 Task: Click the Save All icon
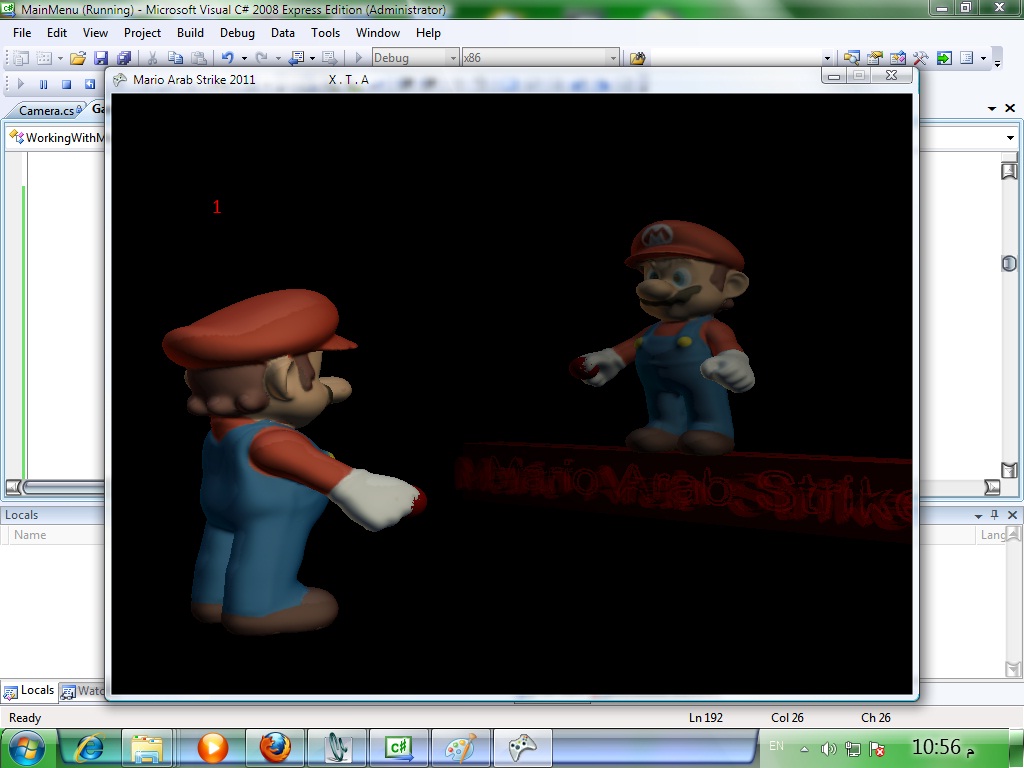123,58
